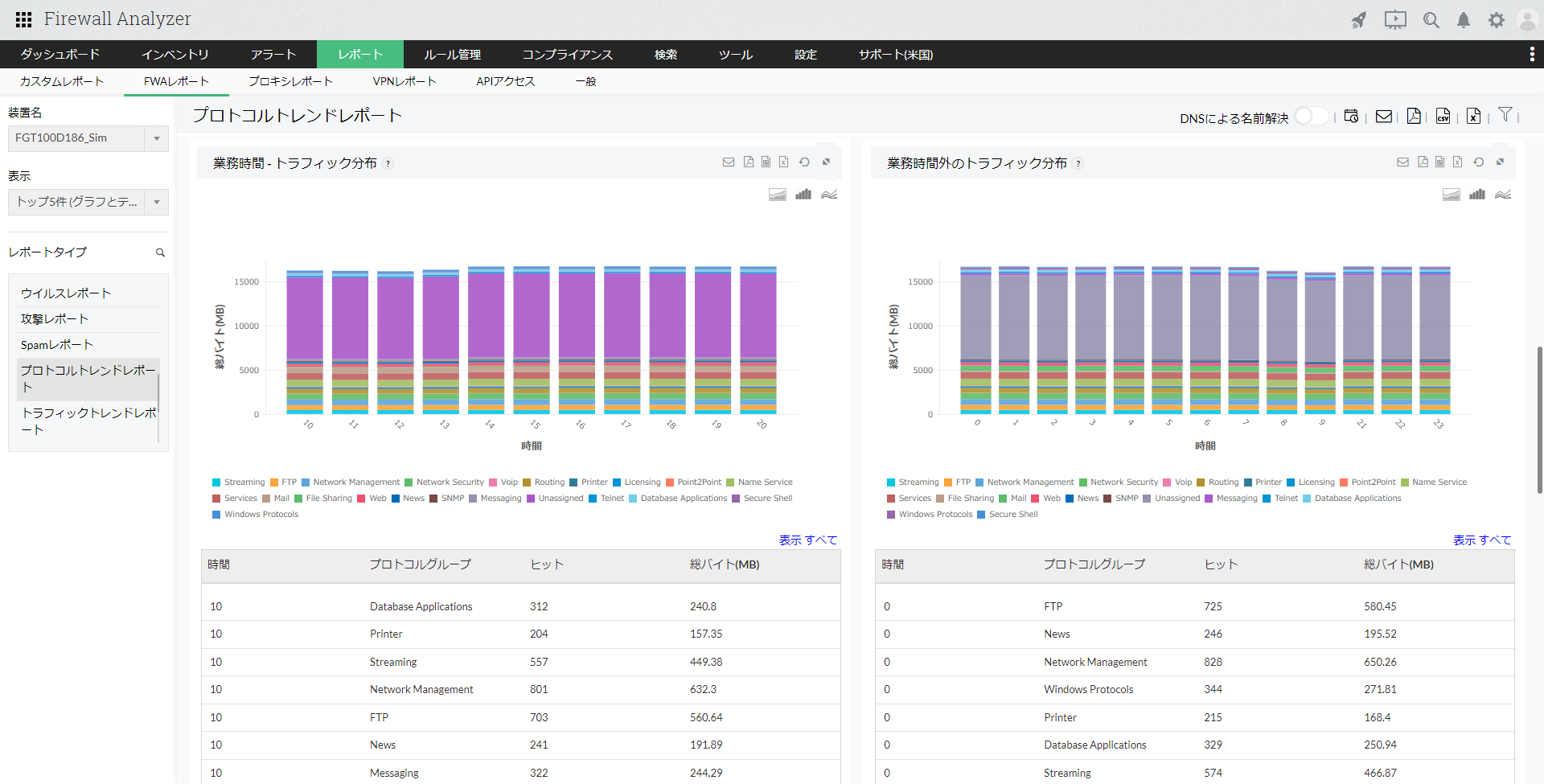The width and height of the screenshot is (1544, 784).
Task: Open the rocket quick-start icon in the header
Action: pyautogui.click(x=1358, y=20)
